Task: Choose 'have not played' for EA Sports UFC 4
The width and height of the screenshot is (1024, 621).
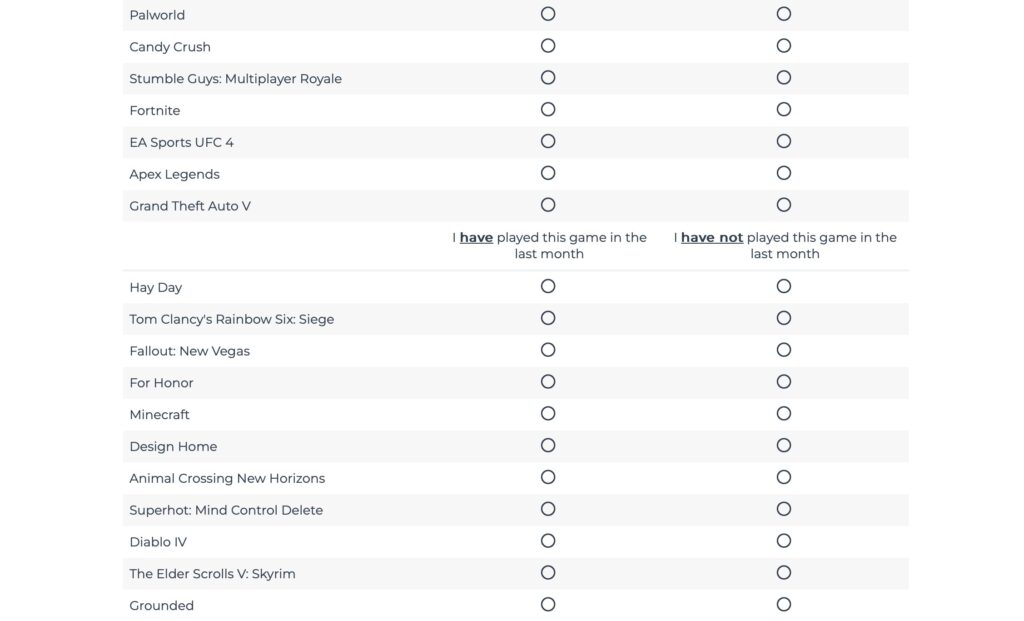Action: 784,142
